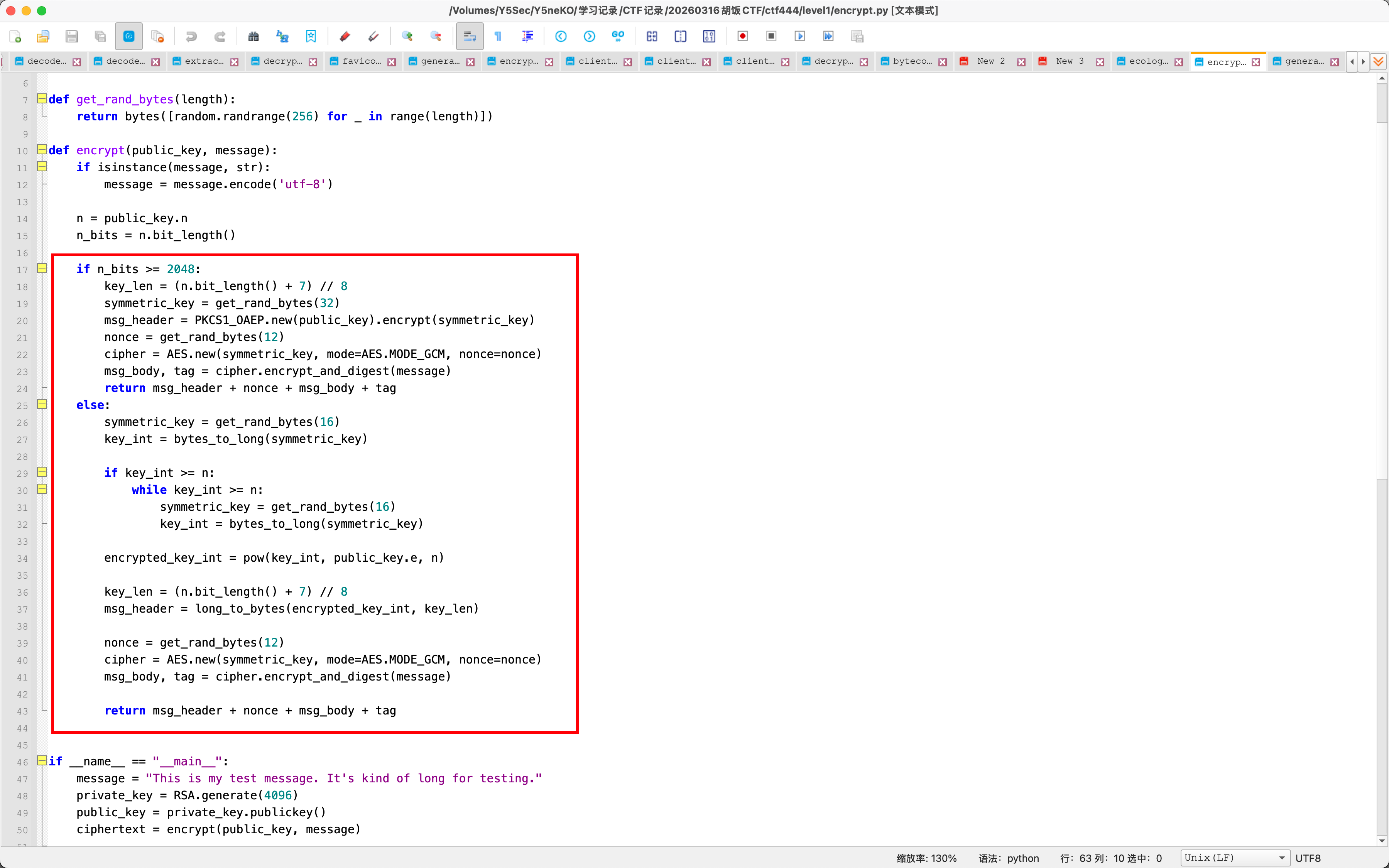Start macro recording with red dot icon
This screenshot has height=868, width=1389.
[x=742, y=36]
